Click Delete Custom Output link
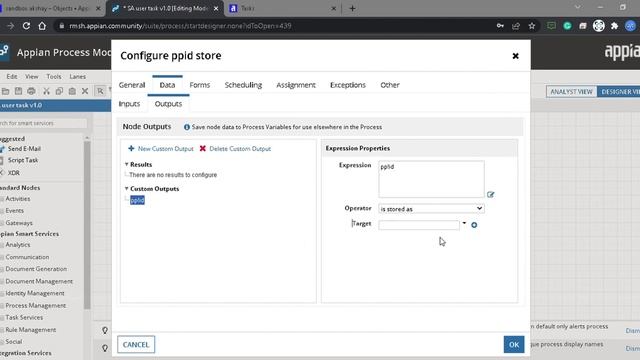Image resolution: width=640 pixels, height=360 pixels. coord(240,149)
